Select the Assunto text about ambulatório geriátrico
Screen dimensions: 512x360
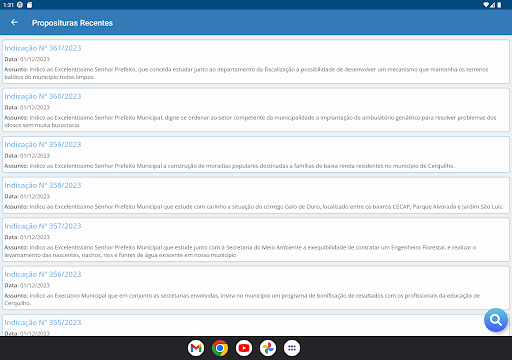[x=250, y=121]
